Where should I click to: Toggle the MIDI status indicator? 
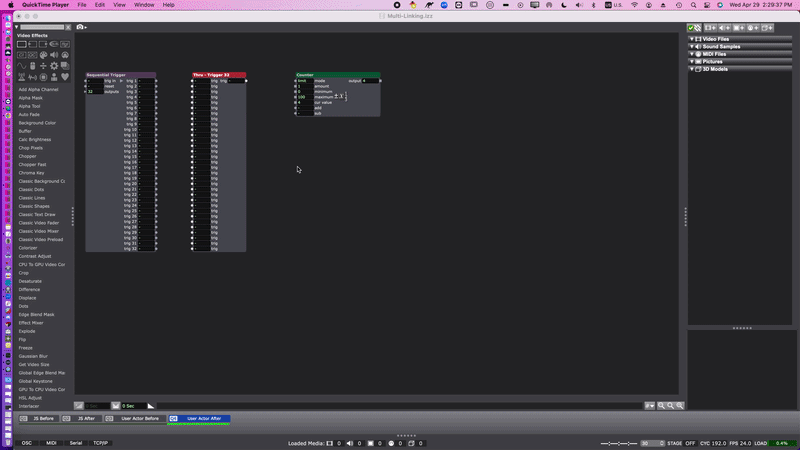(51, 442)
